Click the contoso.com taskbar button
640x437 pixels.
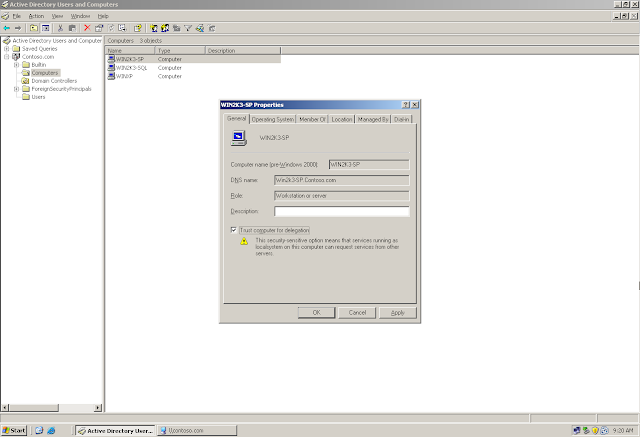pyautogui.click(x=197, y=430)
